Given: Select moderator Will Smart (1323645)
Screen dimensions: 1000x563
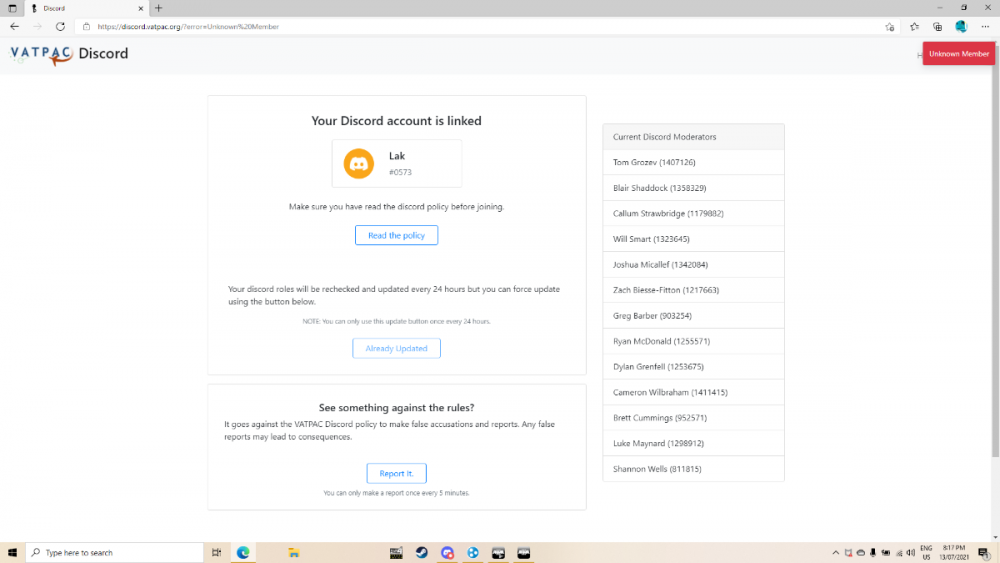Looking at the screenshot, I should [x=693, y=239].
